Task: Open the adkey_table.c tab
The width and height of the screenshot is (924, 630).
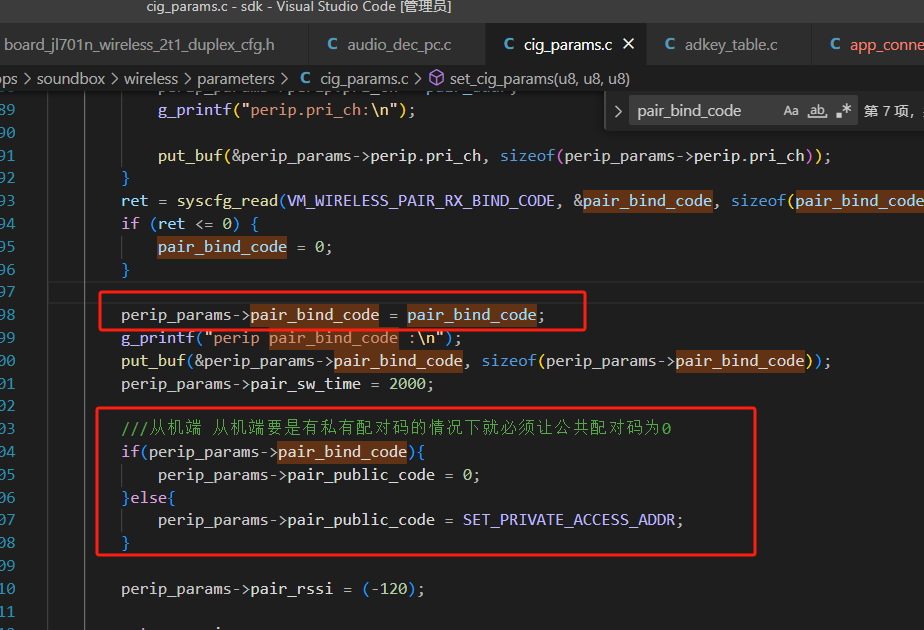Action: click(x=730, y=45)
